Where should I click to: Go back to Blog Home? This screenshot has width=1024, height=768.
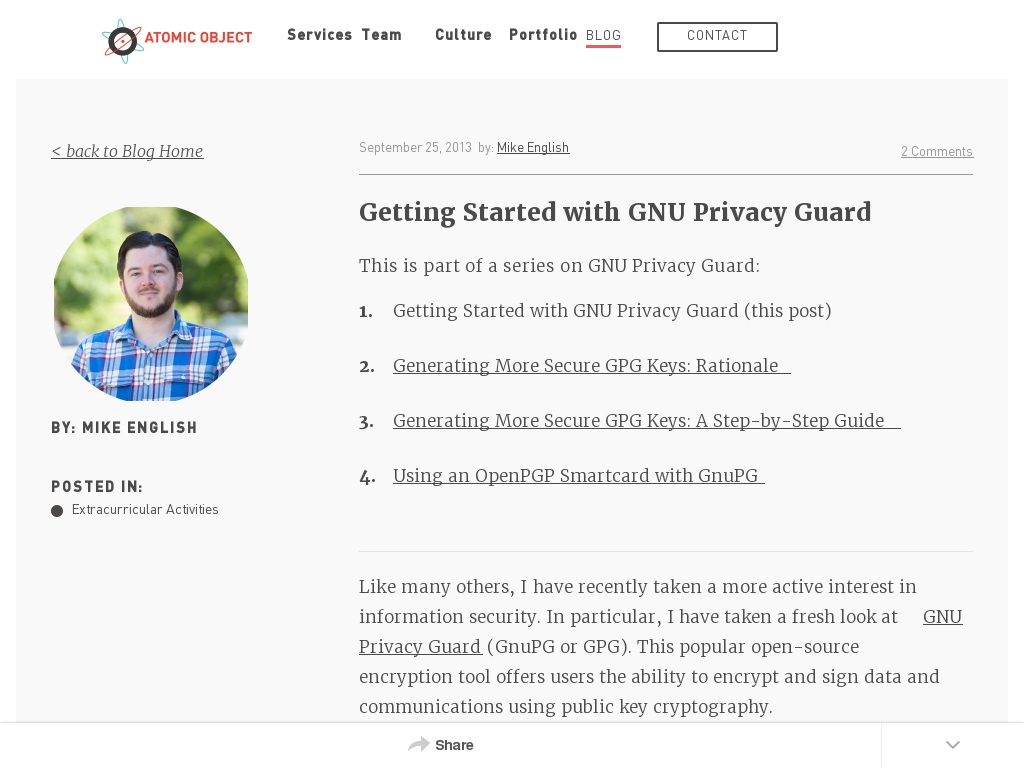point(127,152)
